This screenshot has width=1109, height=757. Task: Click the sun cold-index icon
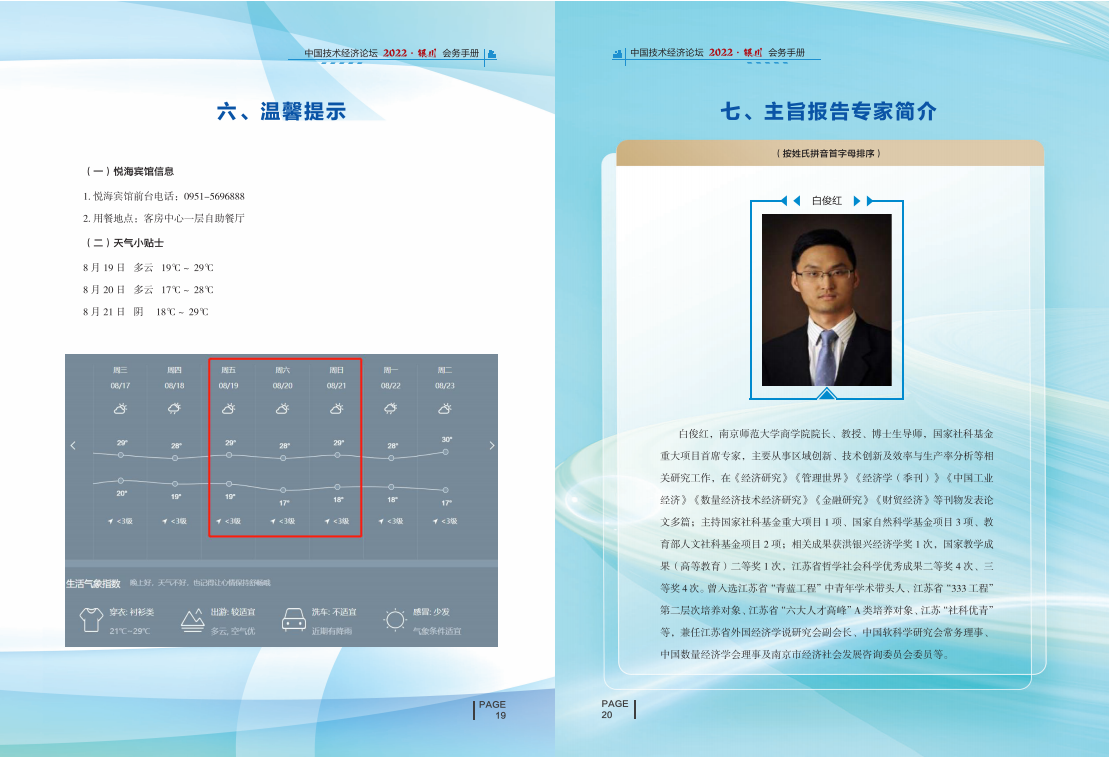tap(395, 620)
